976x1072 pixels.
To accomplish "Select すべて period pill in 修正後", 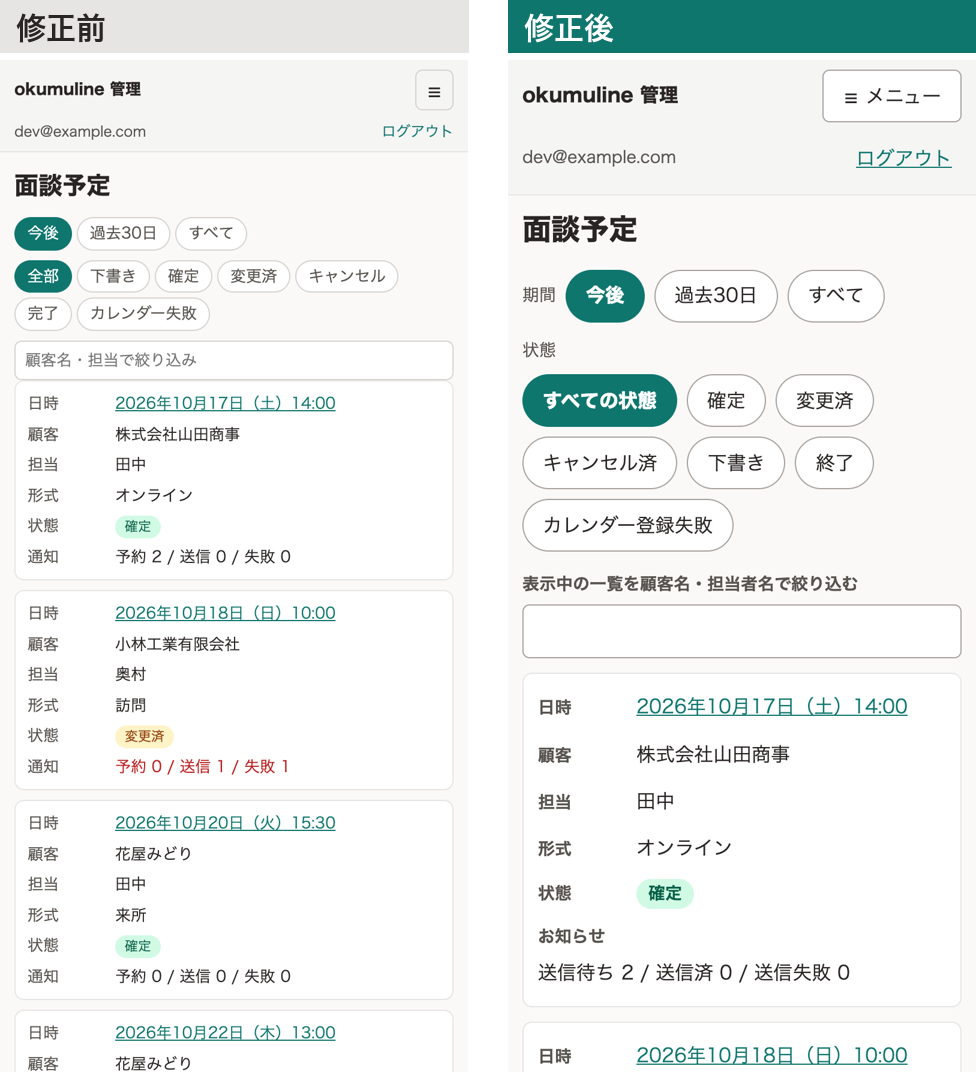I will [x=836, y=296].
